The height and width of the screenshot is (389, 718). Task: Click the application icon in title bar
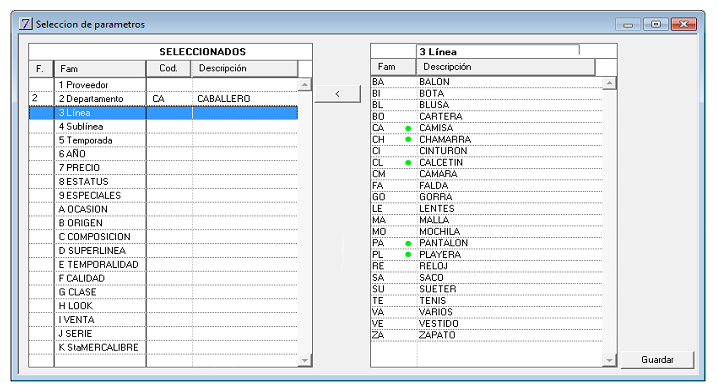[26, 24]
